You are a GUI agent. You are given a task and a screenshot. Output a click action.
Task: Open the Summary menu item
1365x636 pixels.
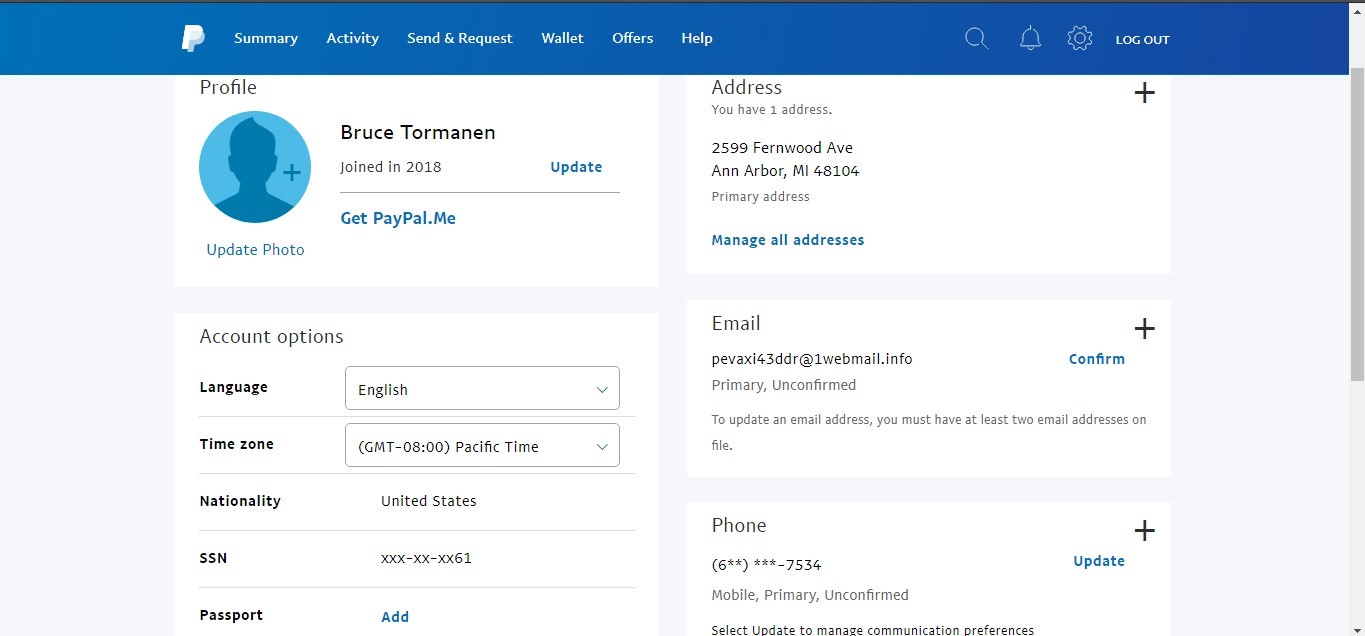click(x=266, y=39)
